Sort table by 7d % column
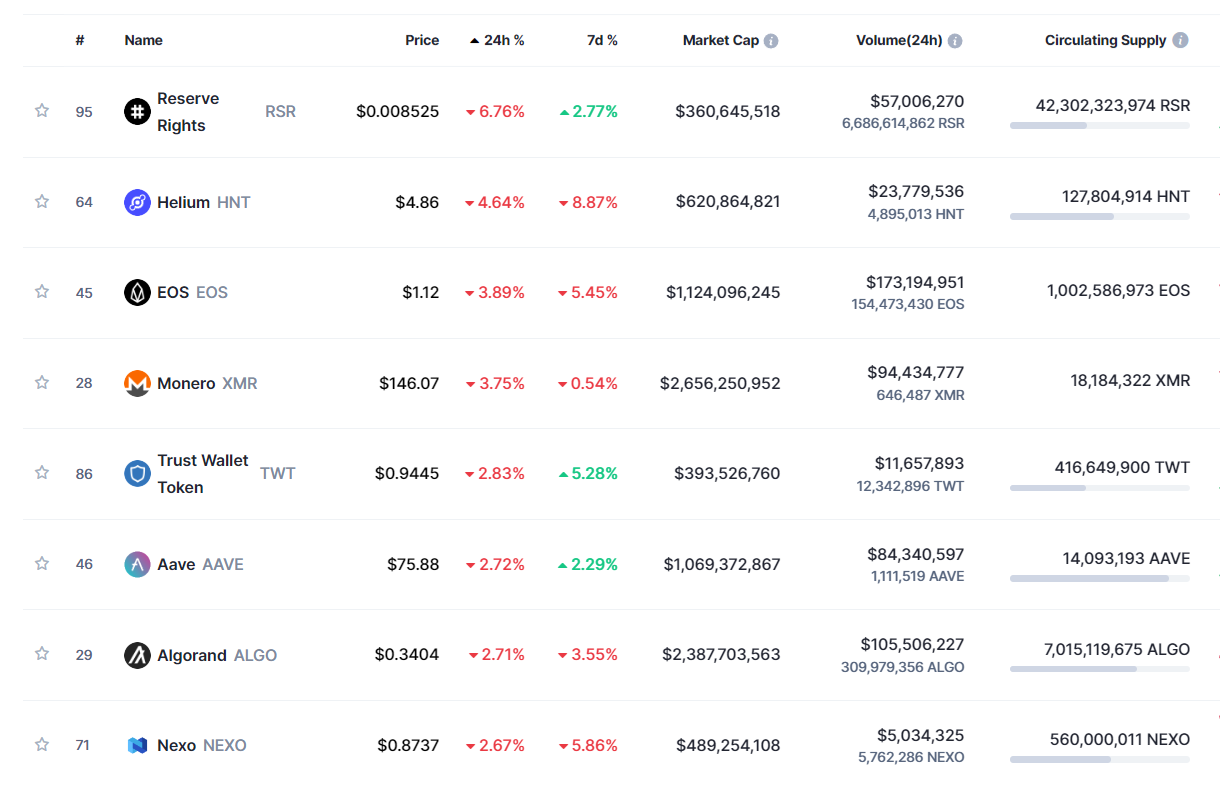 coord(602,41)
